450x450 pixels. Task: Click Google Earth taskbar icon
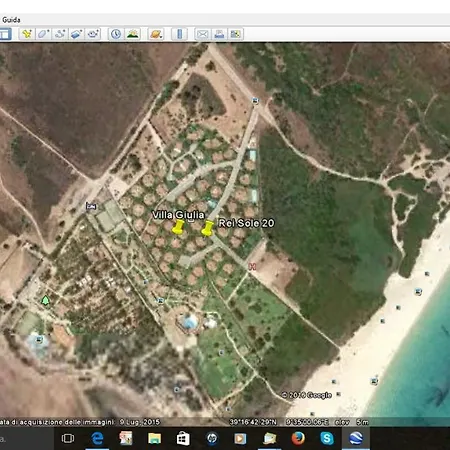[x=356, y=438]
